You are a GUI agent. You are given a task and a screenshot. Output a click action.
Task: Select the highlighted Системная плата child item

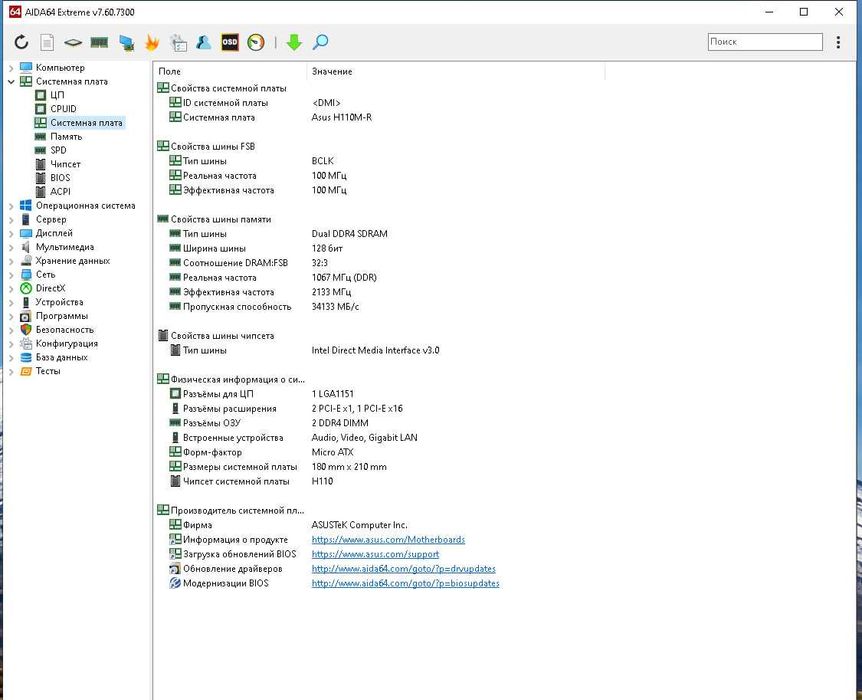pos(86,123)
